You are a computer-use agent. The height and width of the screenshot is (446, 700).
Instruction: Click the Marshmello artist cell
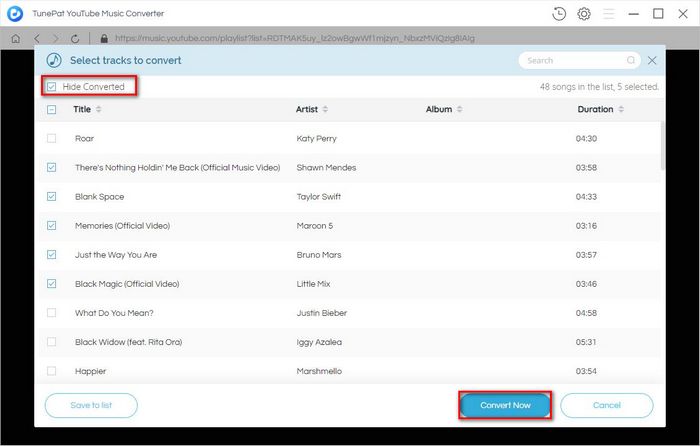pyautogui.click(x=319, y=371)
